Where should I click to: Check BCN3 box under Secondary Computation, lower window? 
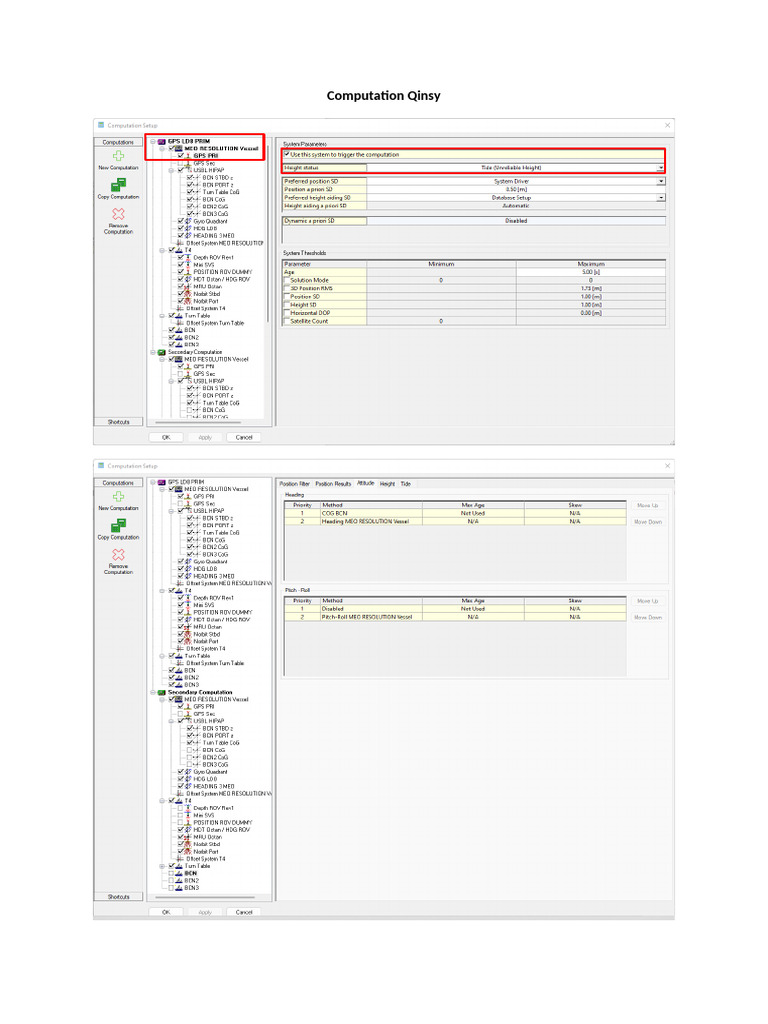[171, 888]
